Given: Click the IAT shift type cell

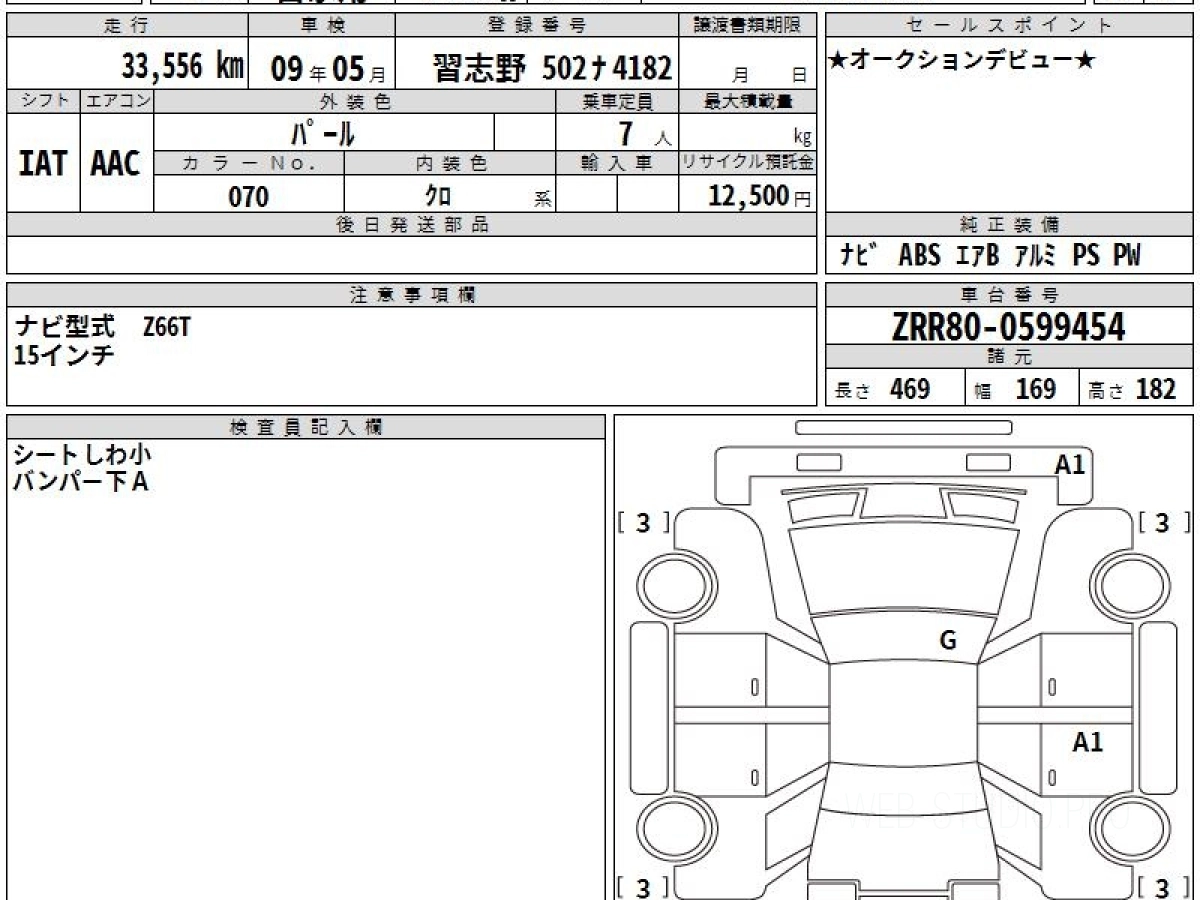Looking at the screenshot, I should click(43, 164).
